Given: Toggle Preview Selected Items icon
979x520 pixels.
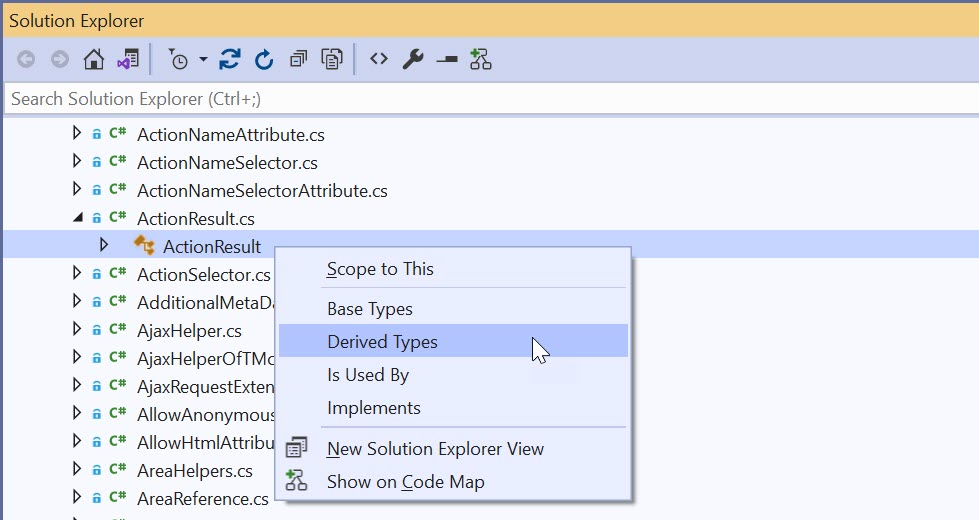Looking at the screenshot, I should coord(447,59).
